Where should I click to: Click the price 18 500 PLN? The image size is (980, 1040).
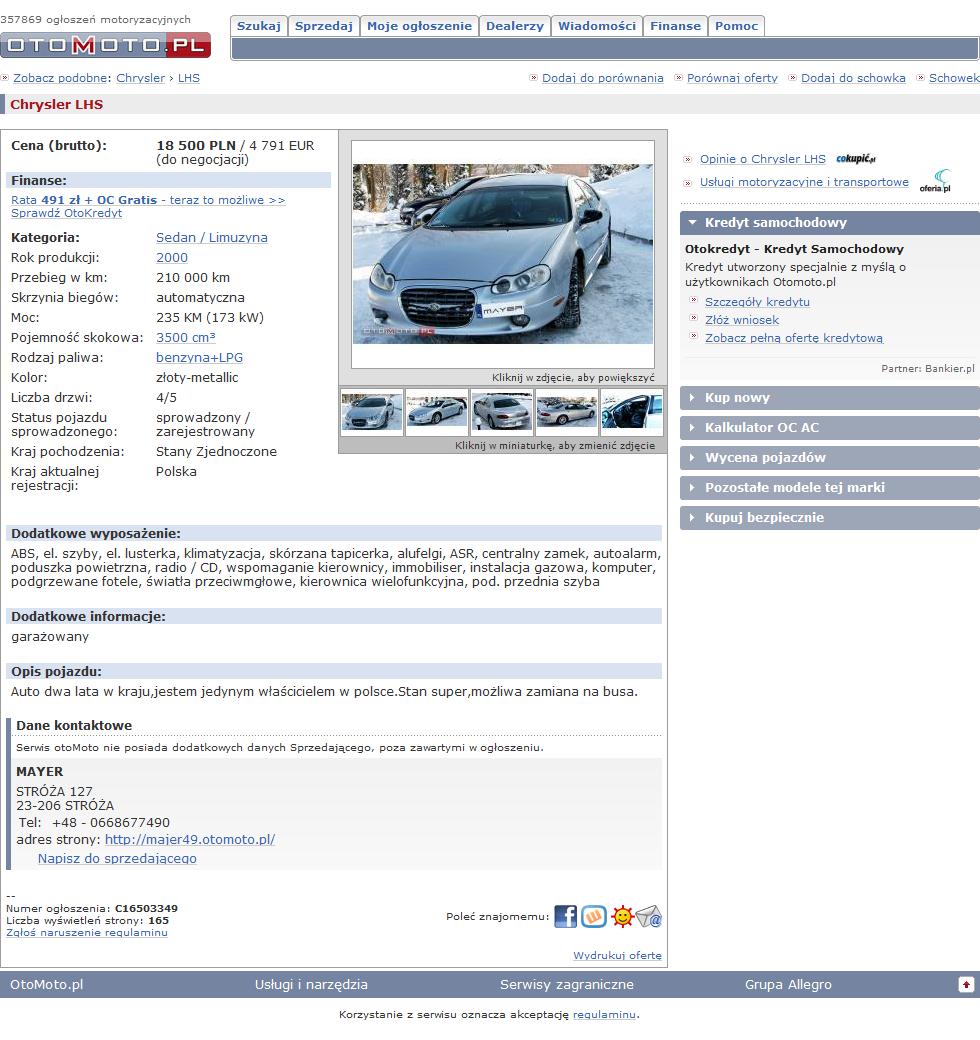pos(196,146)
